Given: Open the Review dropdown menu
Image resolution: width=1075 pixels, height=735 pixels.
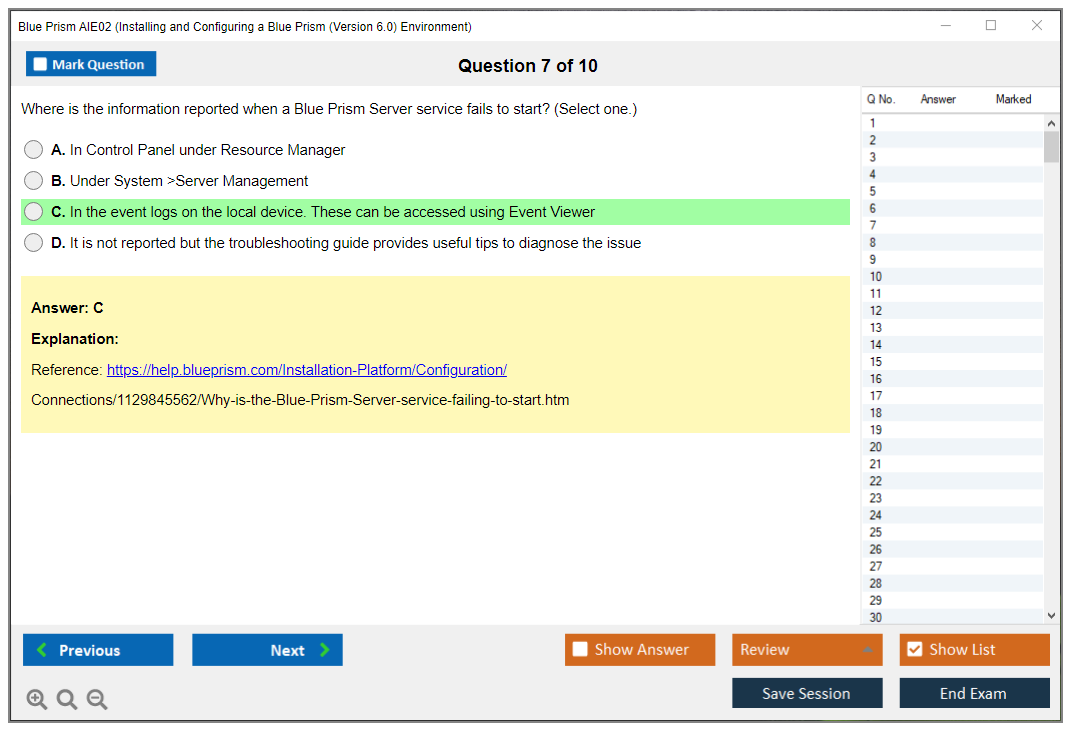Looking at the screenshot, I should [807, 650].
